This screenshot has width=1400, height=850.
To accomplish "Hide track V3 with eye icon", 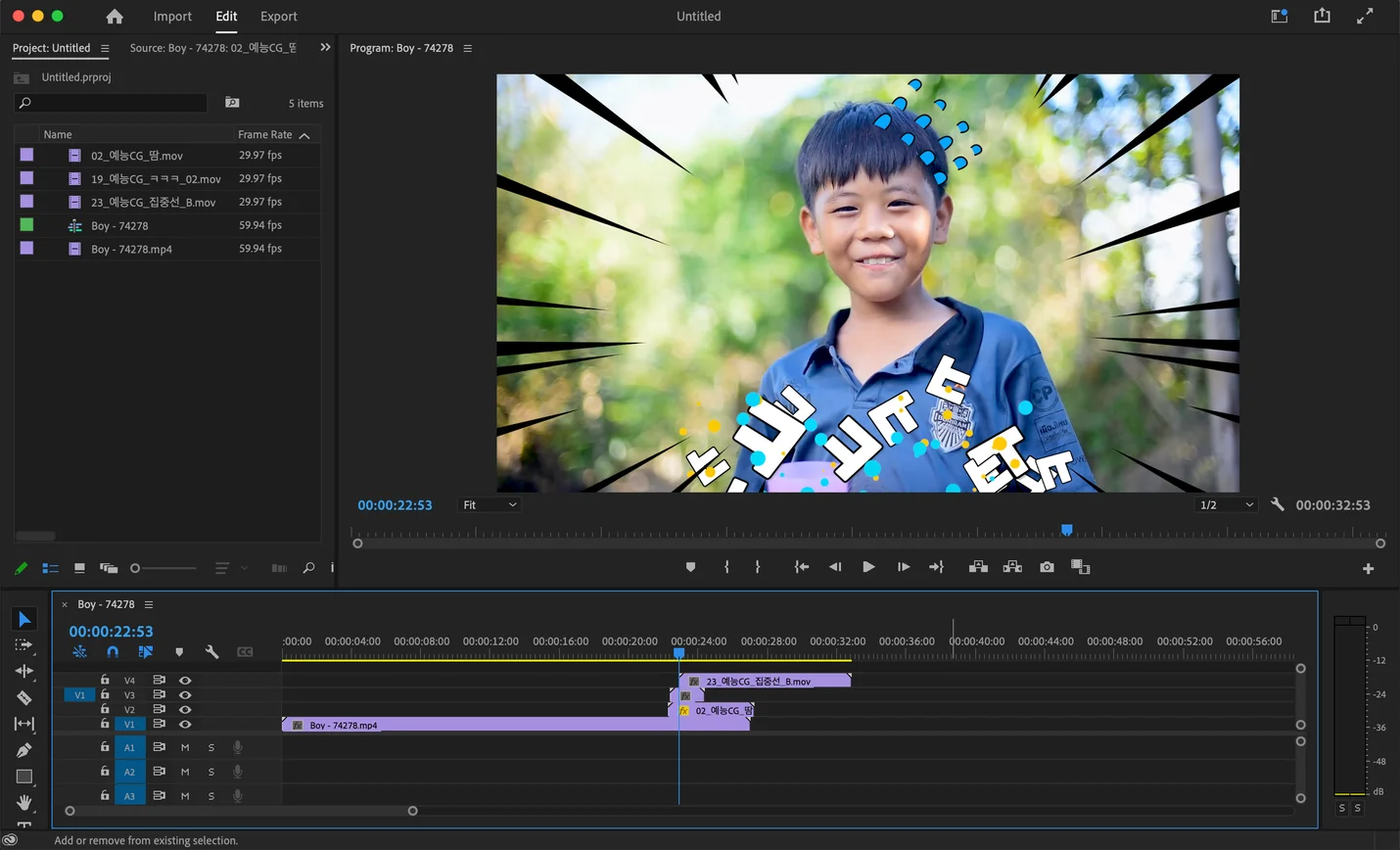I will 185,694.
